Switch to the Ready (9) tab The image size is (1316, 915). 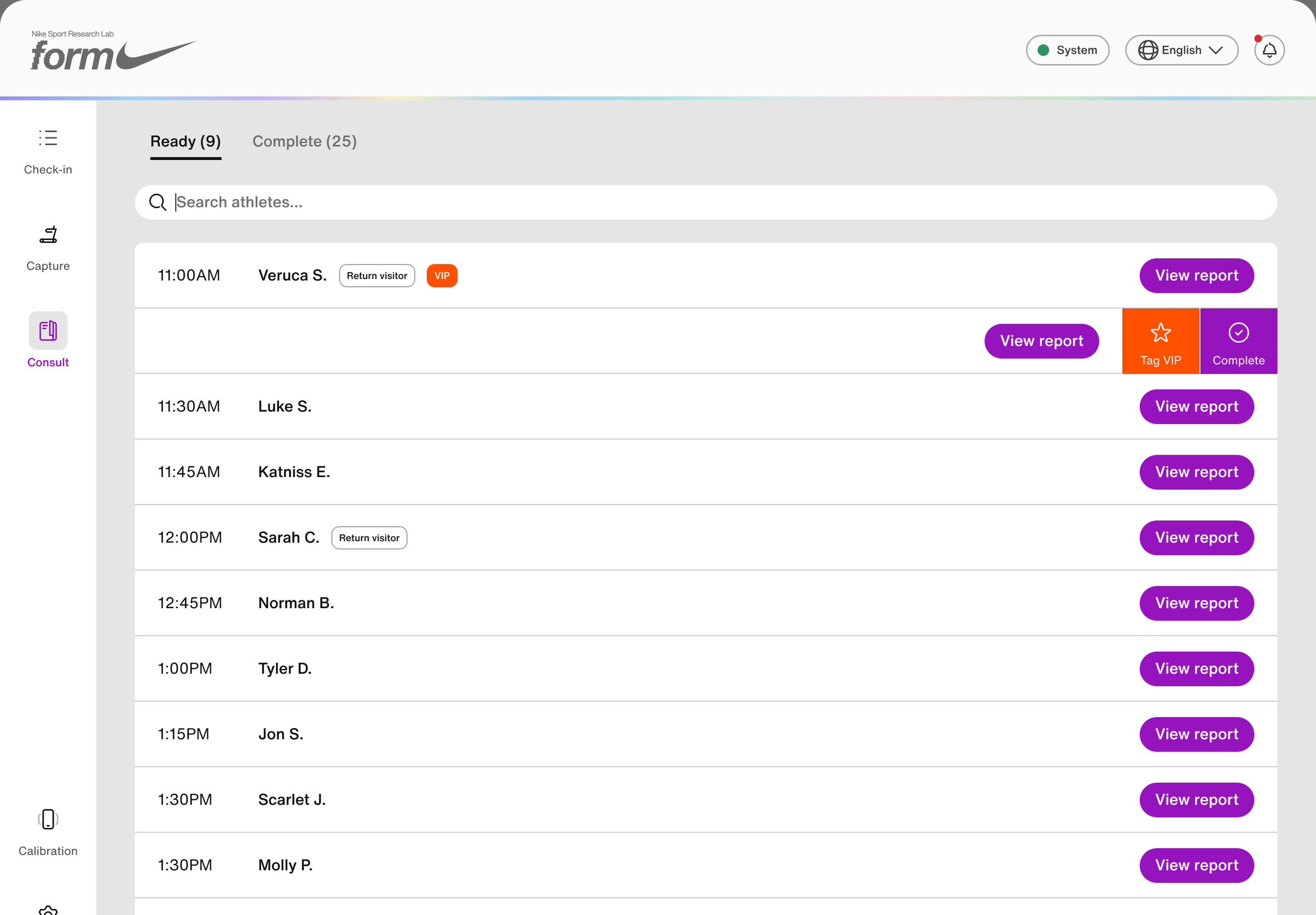coord(186,142)
